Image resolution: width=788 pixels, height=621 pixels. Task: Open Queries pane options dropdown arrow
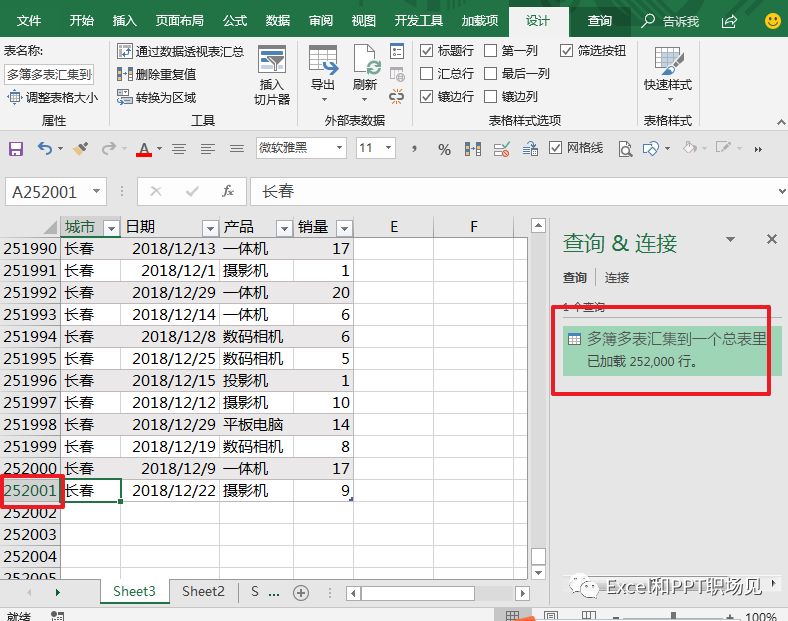point(731,240)
